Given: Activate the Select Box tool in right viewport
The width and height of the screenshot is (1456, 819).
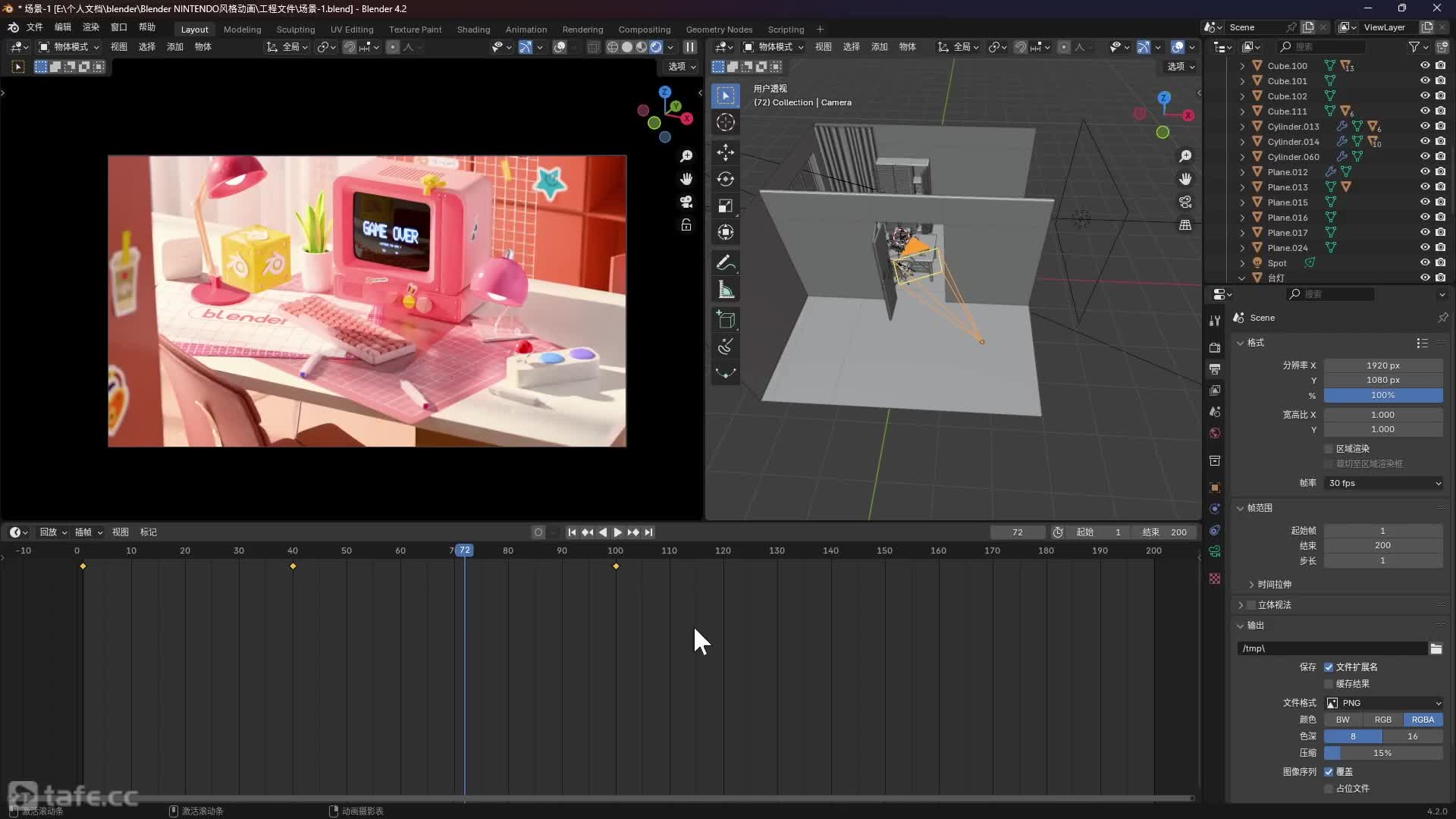Looking at the screenshot, I should [726, 96].
